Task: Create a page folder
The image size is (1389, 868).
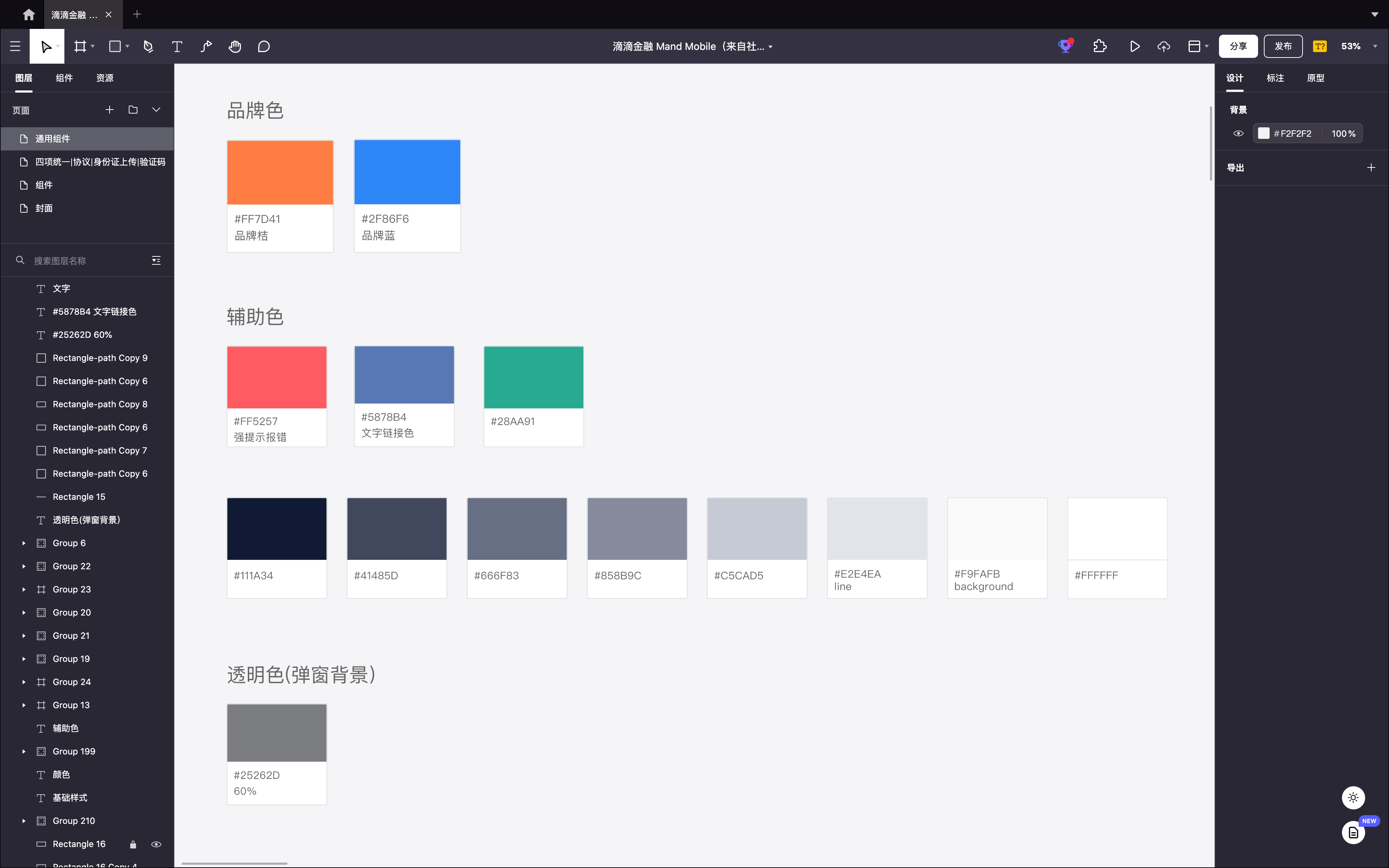Action: (133, 110)
